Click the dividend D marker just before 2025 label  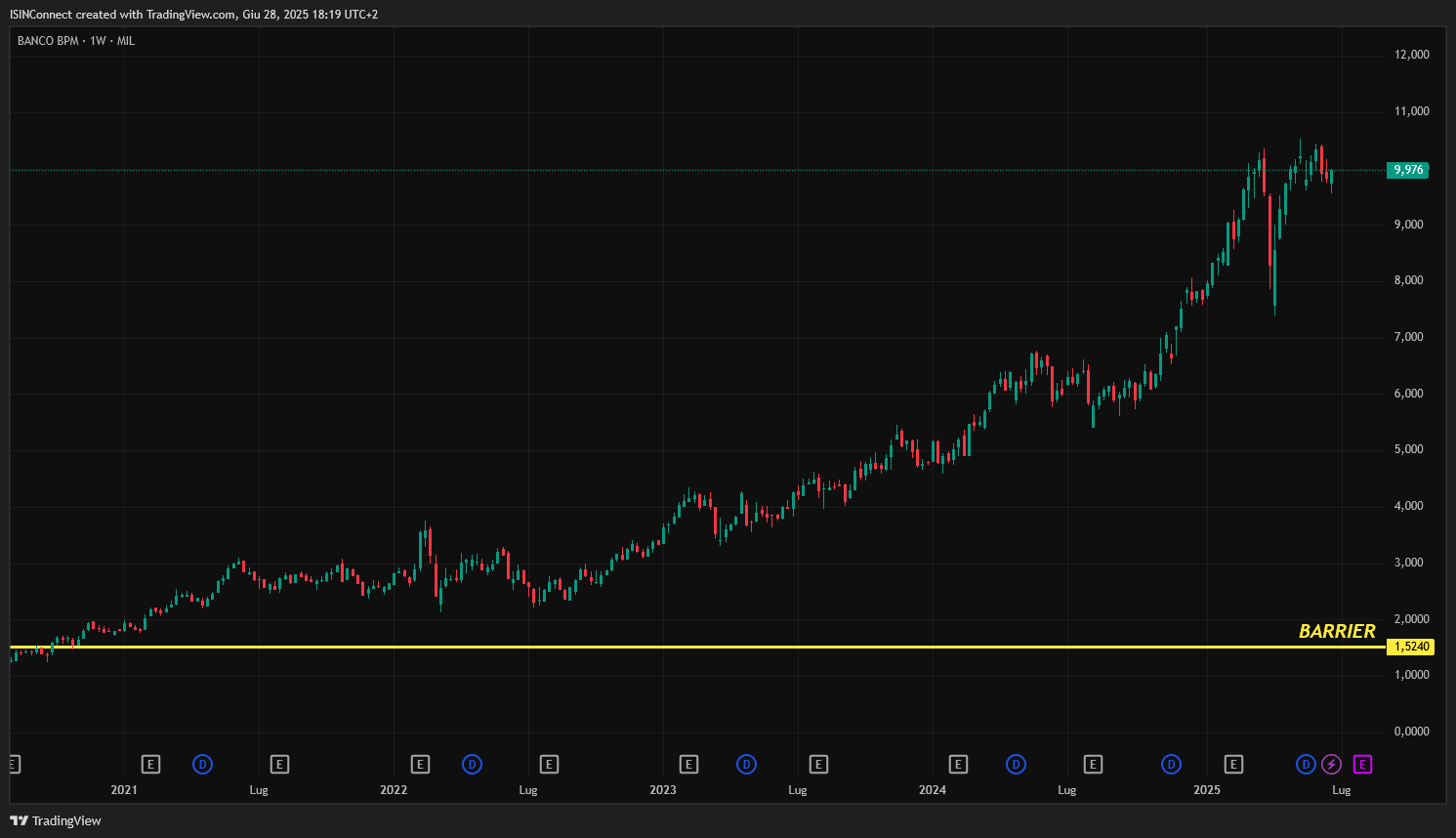[x=1171, y=765]
